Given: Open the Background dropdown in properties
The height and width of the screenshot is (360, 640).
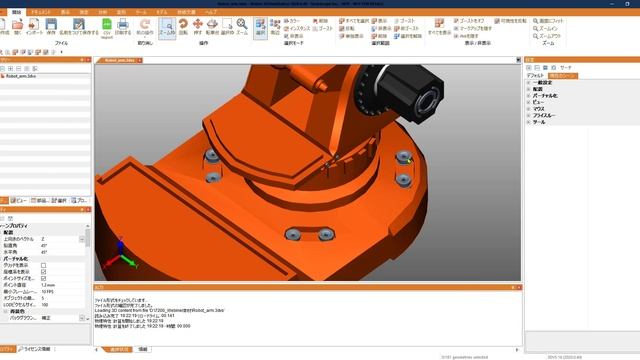Looking at the screenshot, I should tap(82, 318).
